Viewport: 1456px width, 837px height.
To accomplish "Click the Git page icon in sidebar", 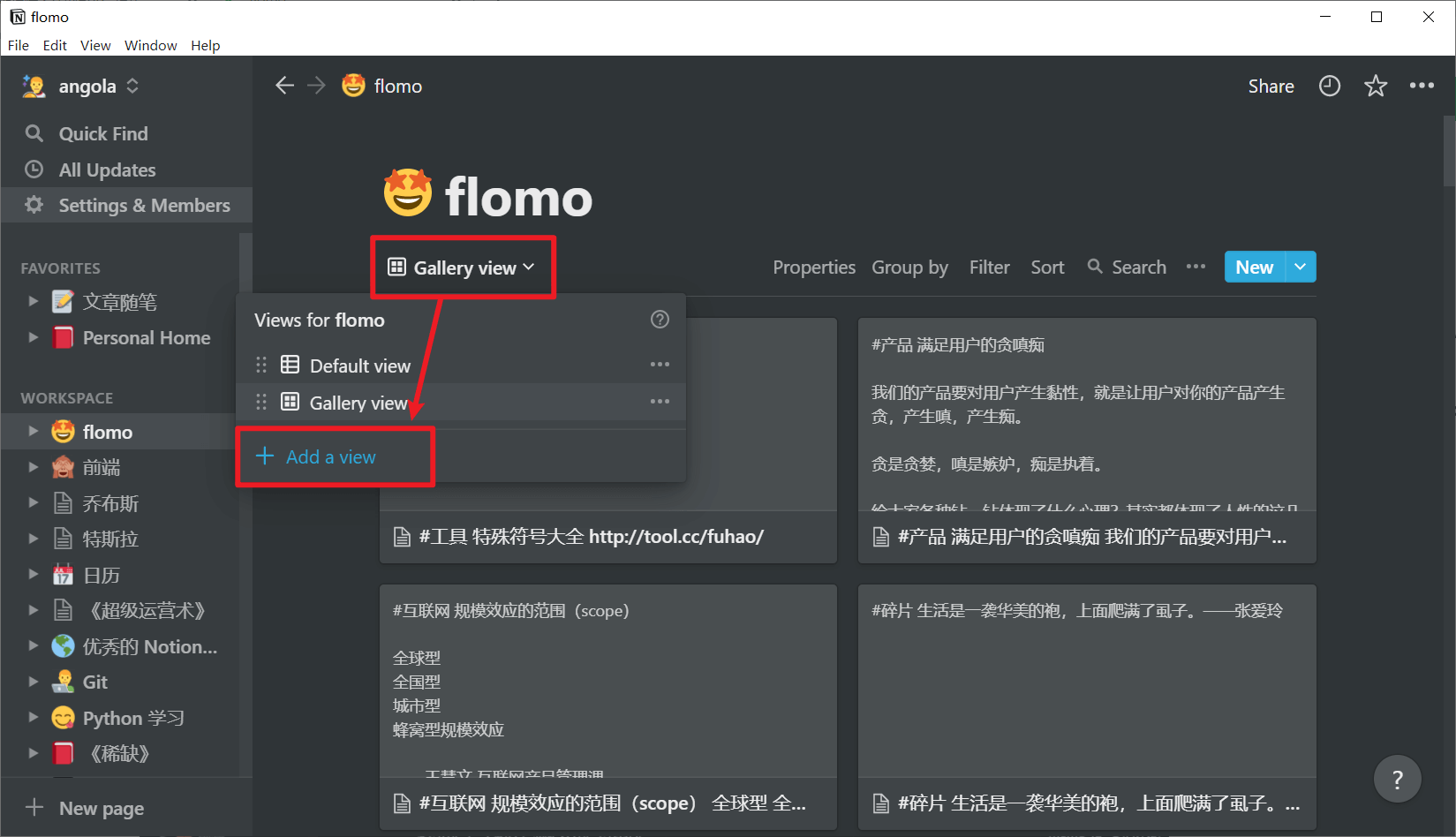I will pos(63,682).
